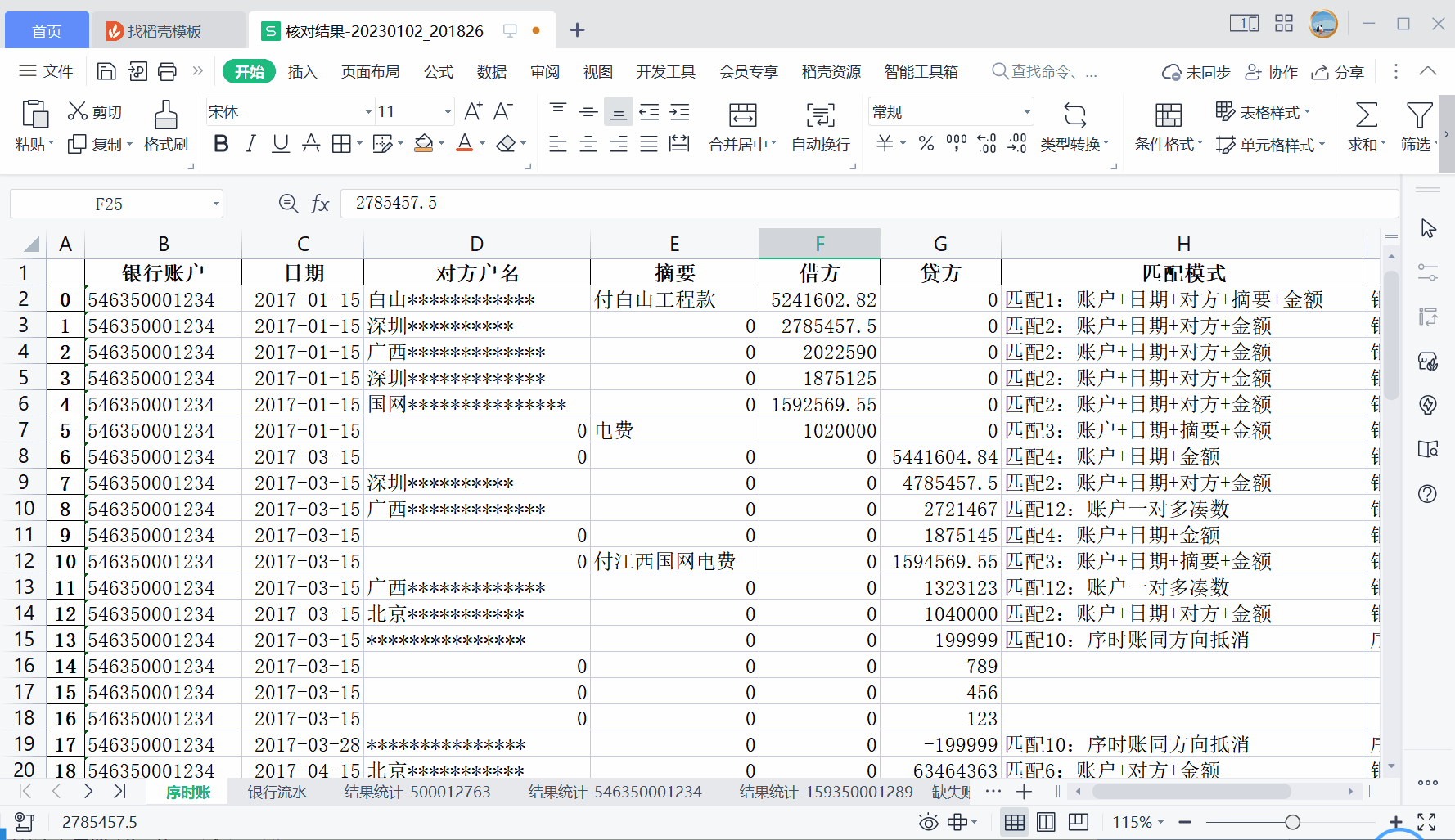Enable eye protection mode icon
The height and width of the screenshot is (840, 1455).
[928, 822]
